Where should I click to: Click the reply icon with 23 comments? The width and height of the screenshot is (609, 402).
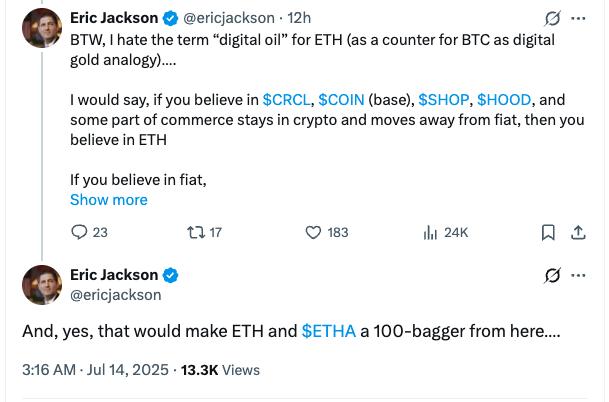point(81,232)
